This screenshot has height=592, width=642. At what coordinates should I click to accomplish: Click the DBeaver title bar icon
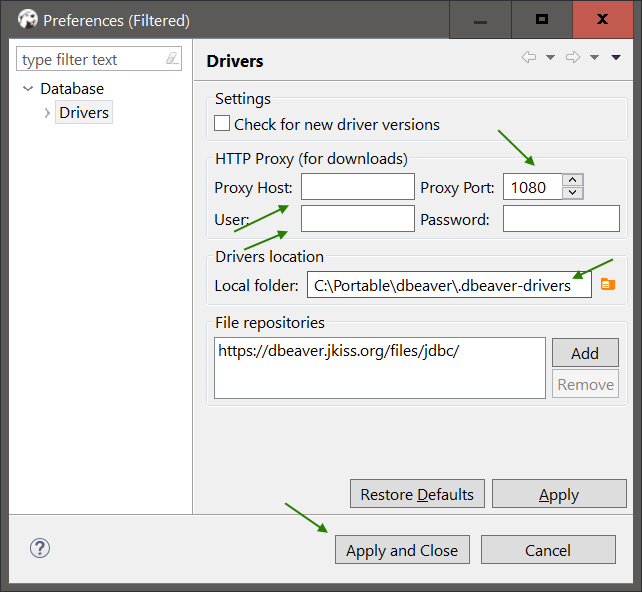(x=27, y=19)
